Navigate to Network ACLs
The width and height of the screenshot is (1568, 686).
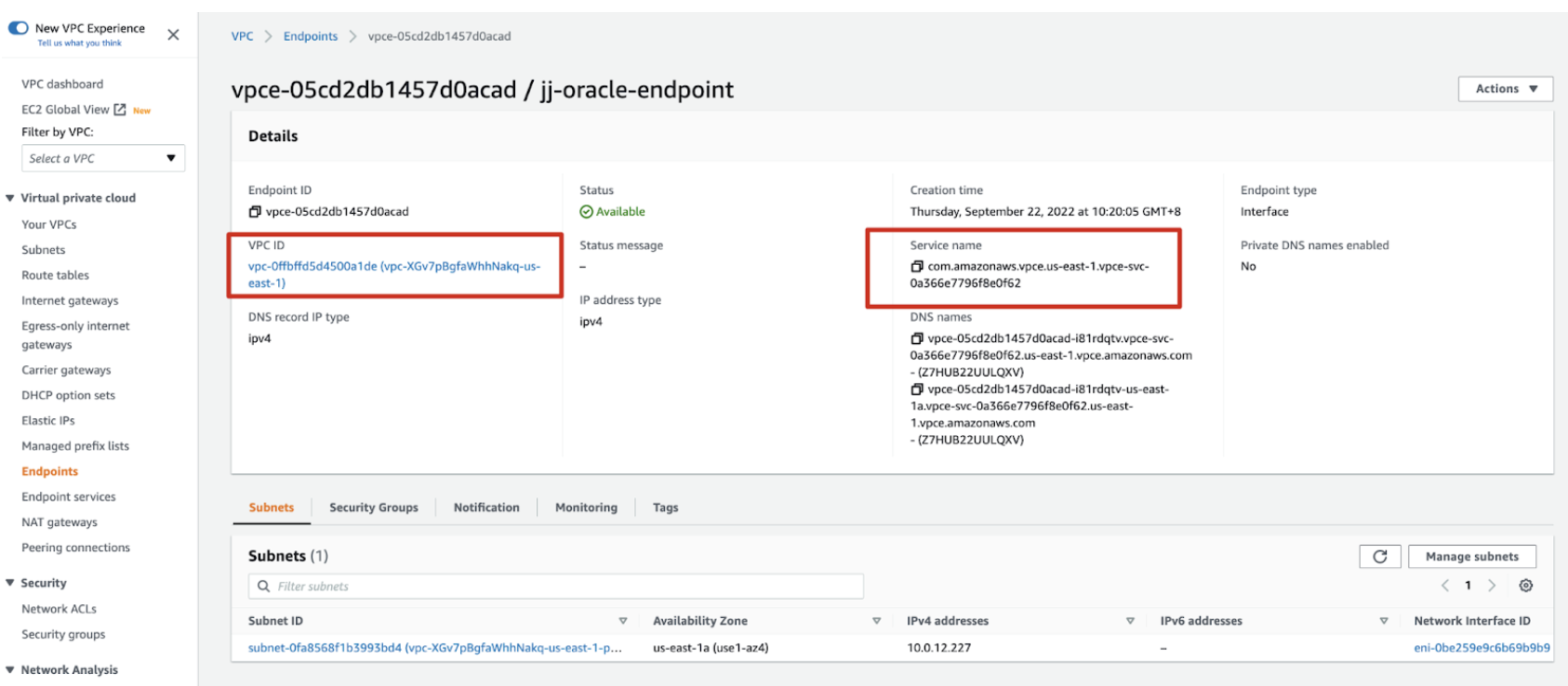click(60, 609)
